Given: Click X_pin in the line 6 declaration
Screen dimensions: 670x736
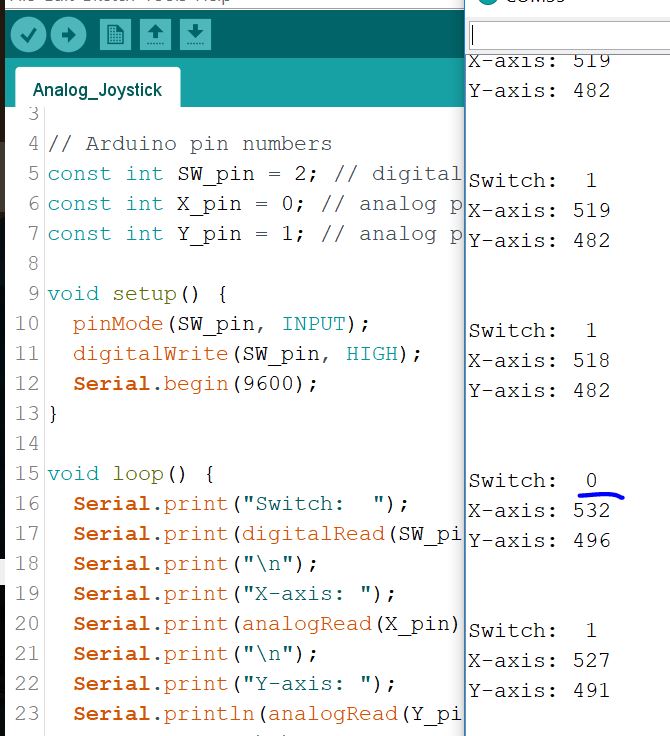Looking at the screenshot, I should (202, 204).
